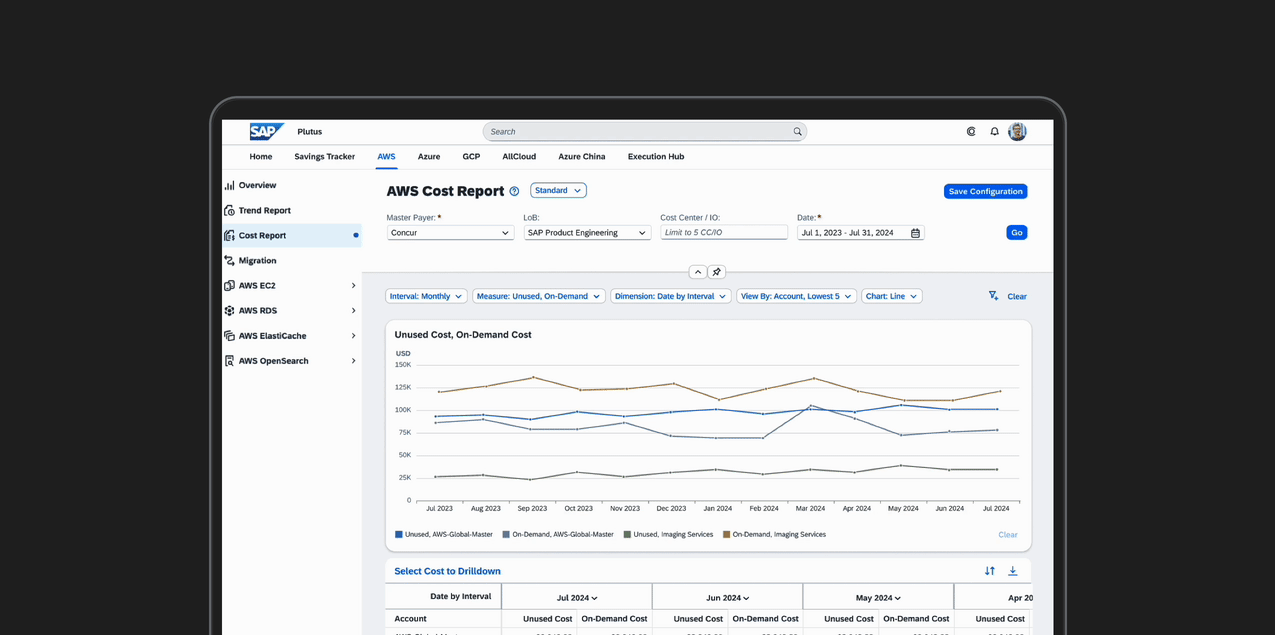The width and height of the screenshot is (1275, 635).
Task: Click the On-Demand, AWS-Global-Master legend swatch
Action: pyautogui.click(x=506, y=535)
